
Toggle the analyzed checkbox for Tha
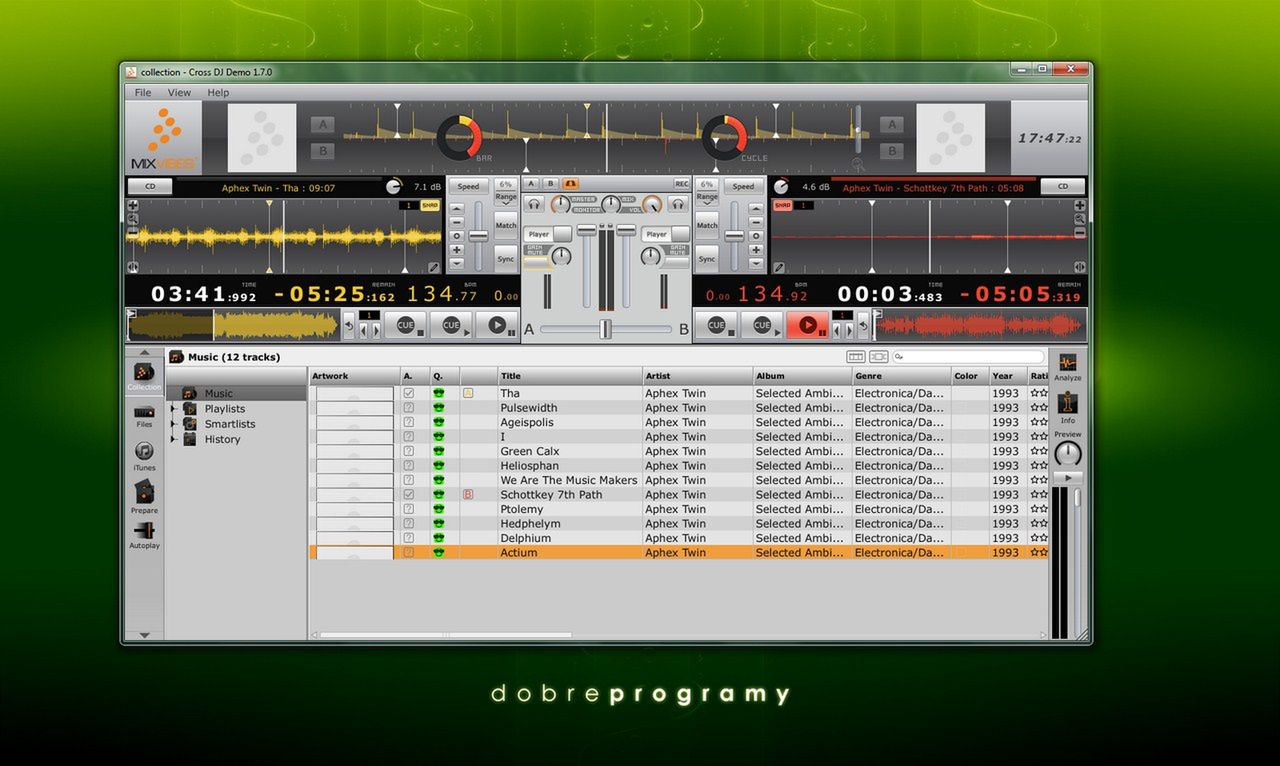click(408, 394)
